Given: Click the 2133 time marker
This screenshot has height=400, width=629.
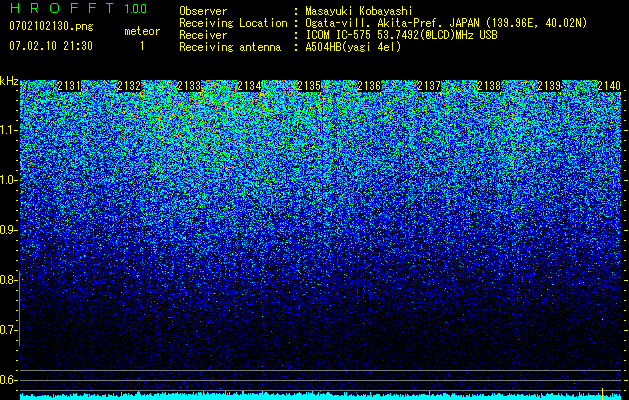Looking at the screenshot, I should pos(189,86).
